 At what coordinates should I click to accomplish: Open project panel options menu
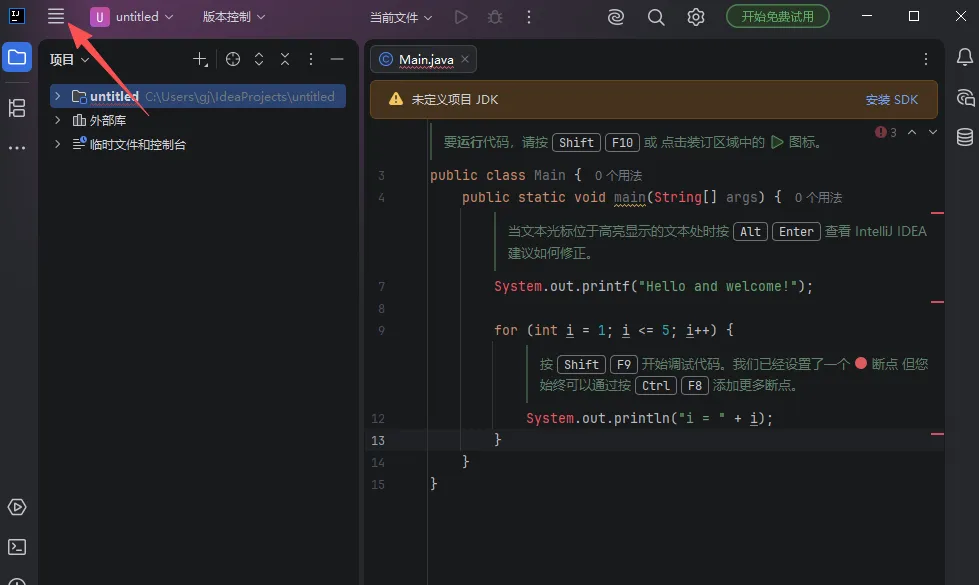click(311, 59)
